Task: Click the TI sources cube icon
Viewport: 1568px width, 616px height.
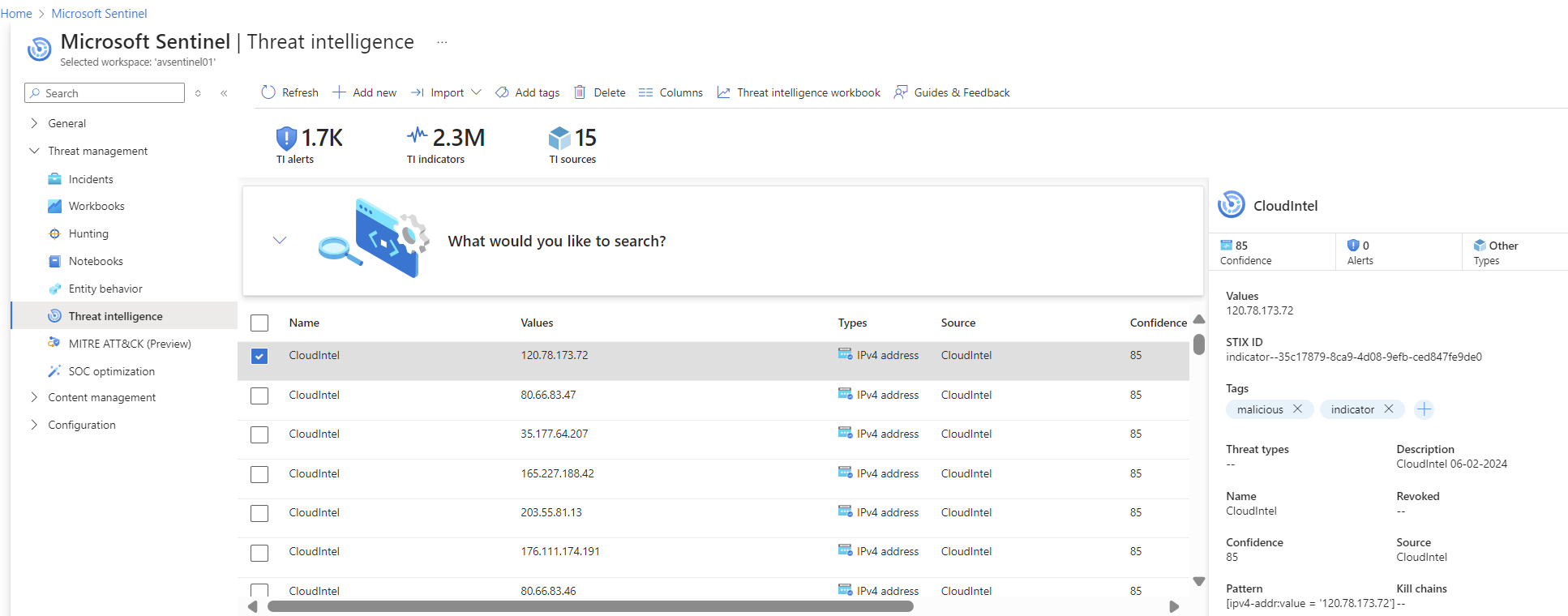Action: (x=559, y=138)
